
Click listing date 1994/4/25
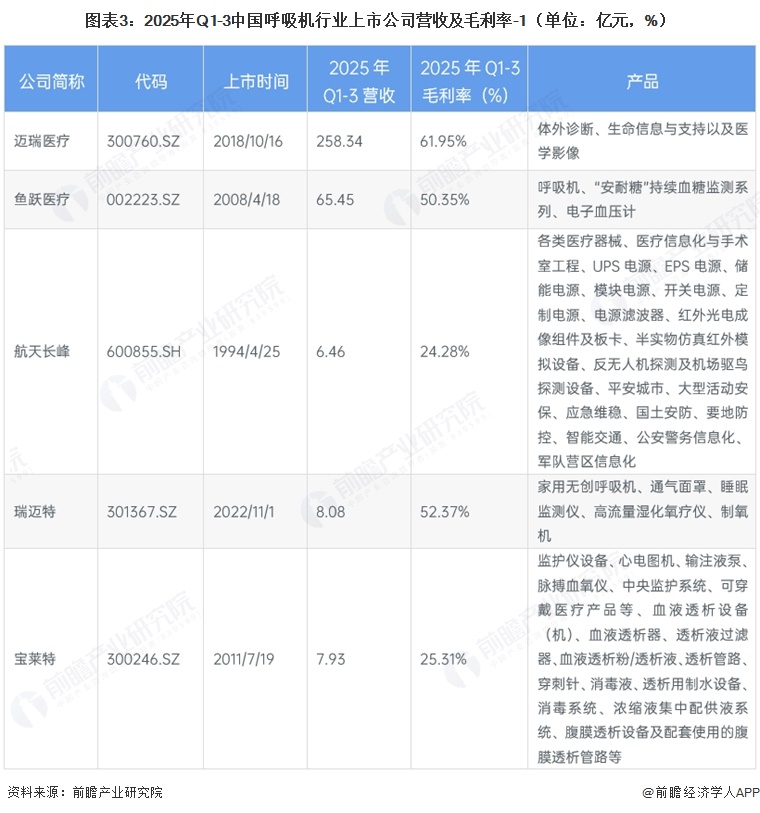coord(246,352)
